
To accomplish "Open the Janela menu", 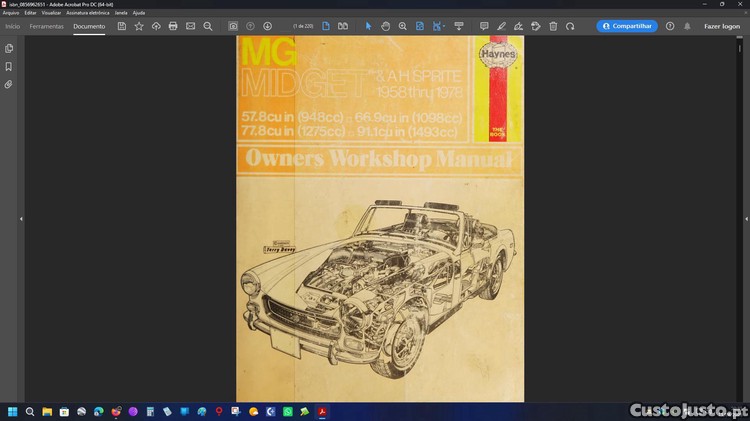I will click(121, 13).
